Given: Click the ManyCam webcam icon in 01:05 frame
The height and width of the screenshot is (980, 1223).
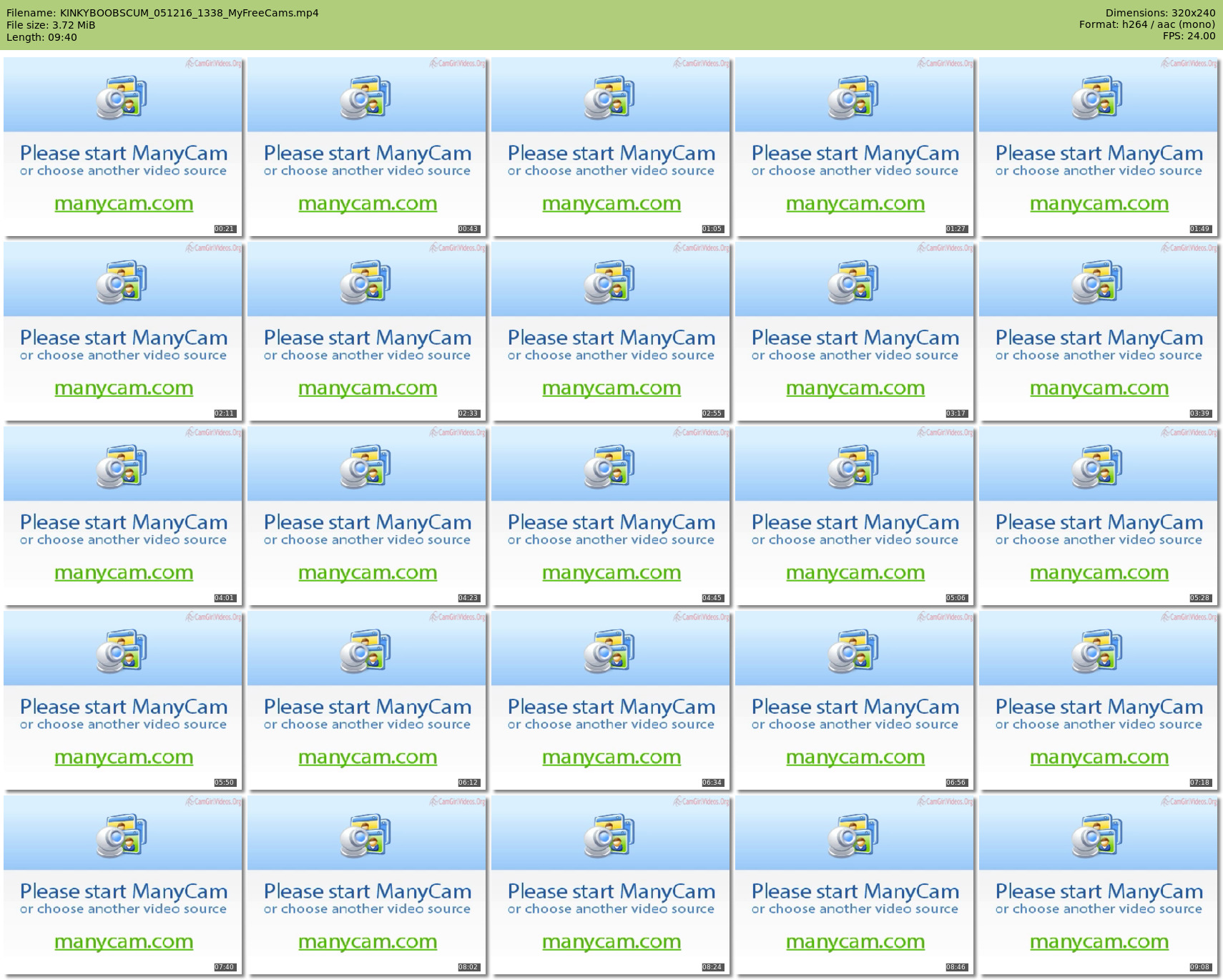Looking at the screenshot, I should (x=609, y=97).
